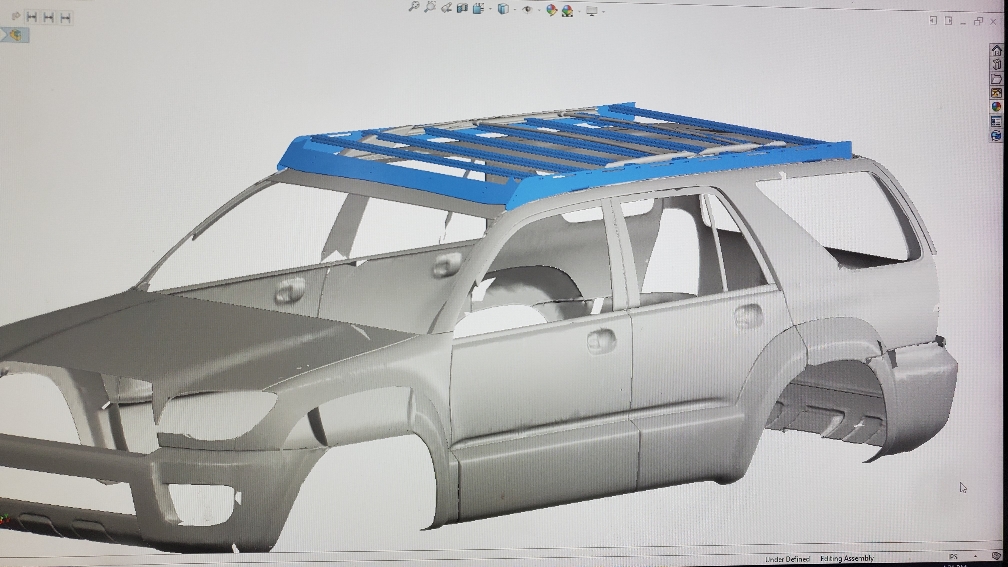This screenshot has height=567, width=1008.
Task: Click the 'Editing Assembly' status text
Action: point(847,559)
